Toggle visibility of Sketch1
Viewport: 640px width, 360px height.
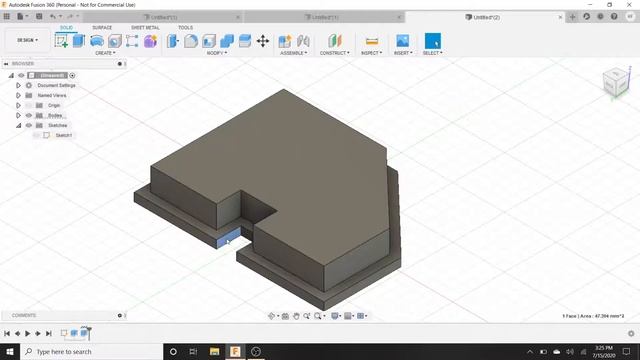(x=36, y=135)
